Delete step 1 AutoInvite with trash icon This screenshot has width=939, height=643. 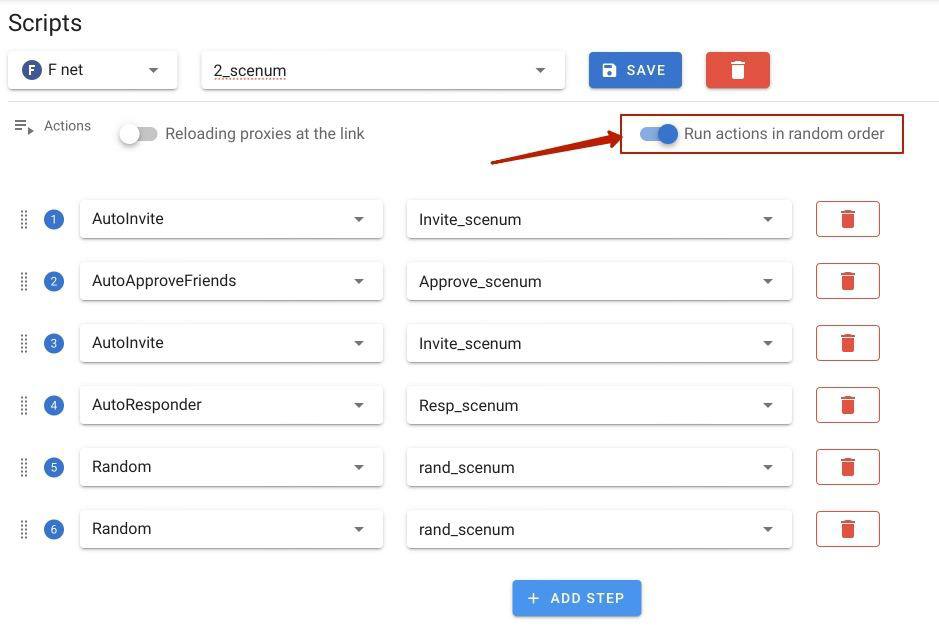847,219
